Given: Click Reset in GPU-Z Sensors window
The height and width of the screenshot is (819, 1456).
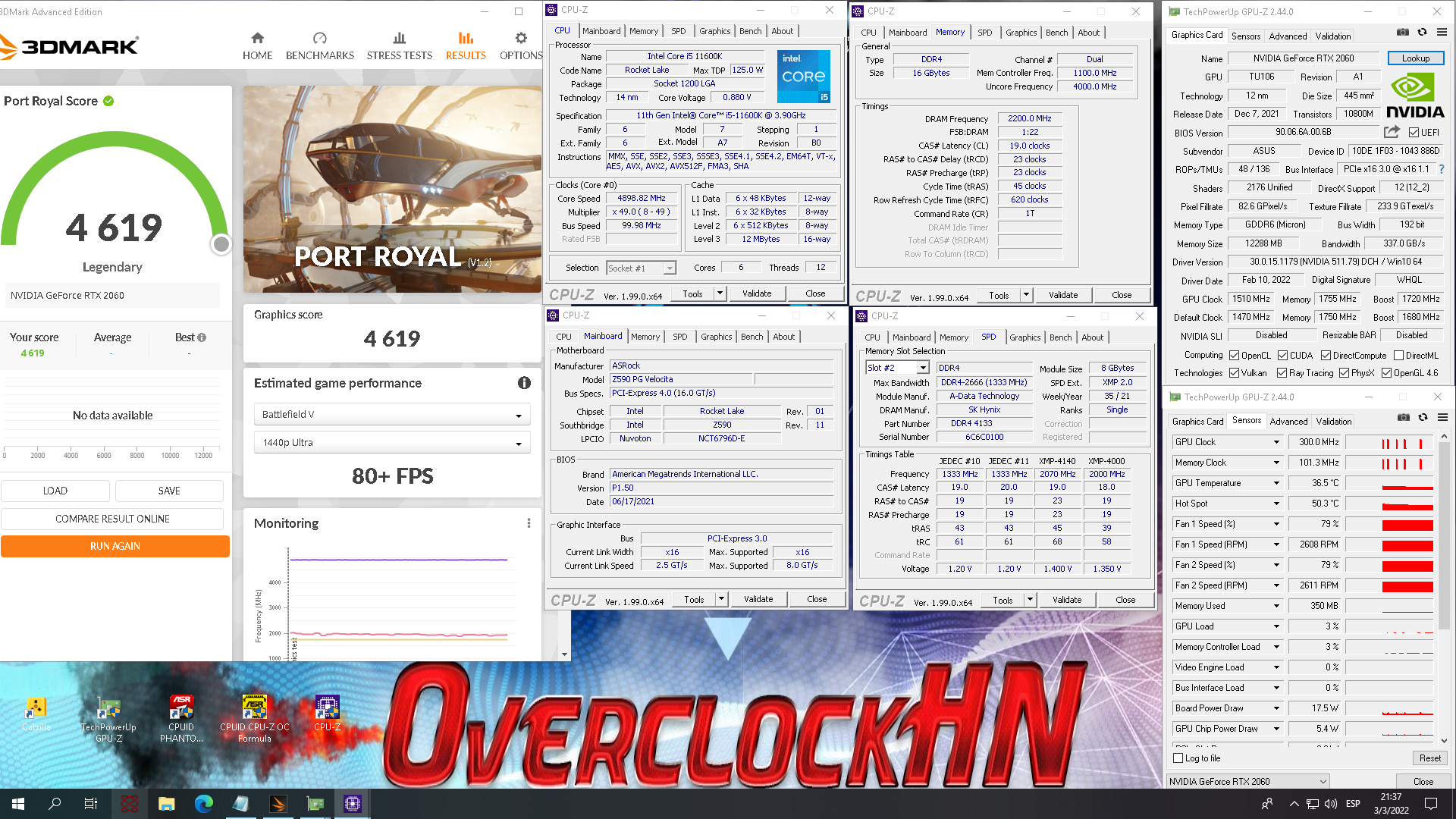Looking at the screenshot, I should point(1429,758).
